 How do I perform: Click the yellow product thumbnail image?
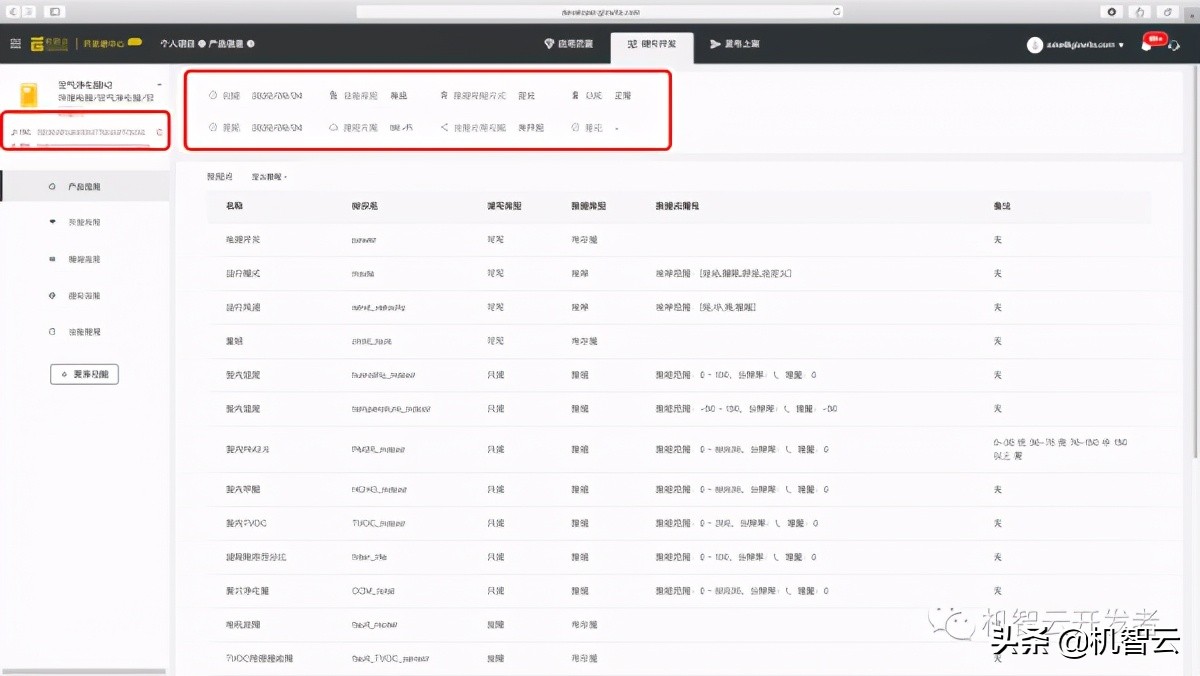tap(29, 95)
